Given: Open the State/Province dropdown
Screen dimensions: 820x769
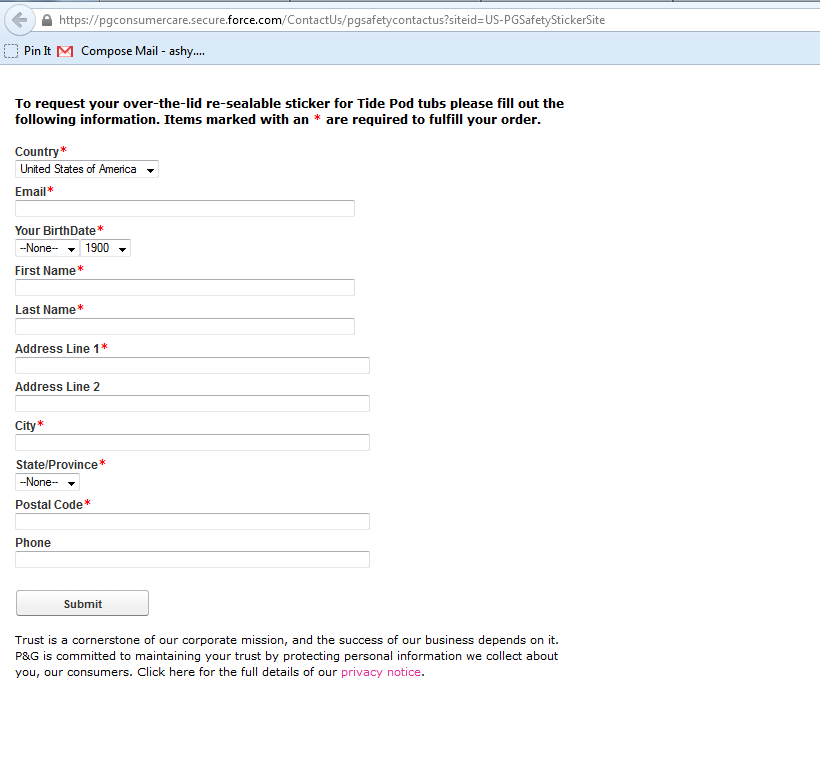Looking at the screenshot, I should (x=47, y=482).
